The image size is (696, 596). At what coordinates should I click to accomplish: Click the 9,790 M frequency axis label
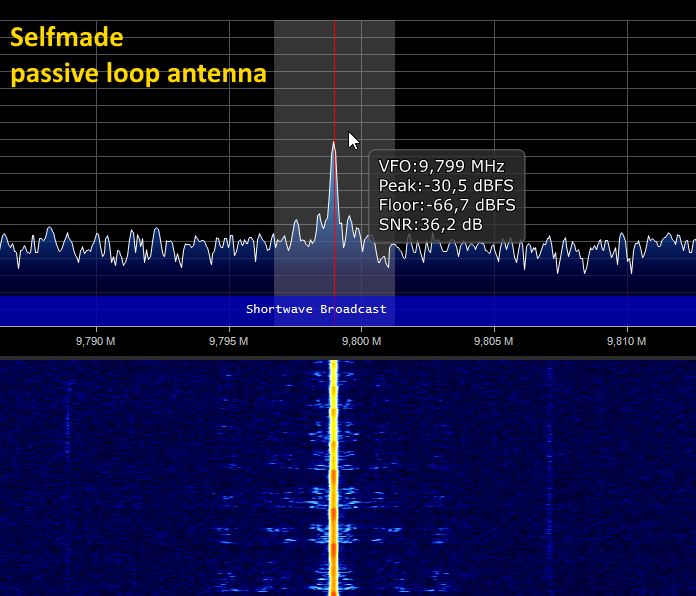(x=96, y=341)
